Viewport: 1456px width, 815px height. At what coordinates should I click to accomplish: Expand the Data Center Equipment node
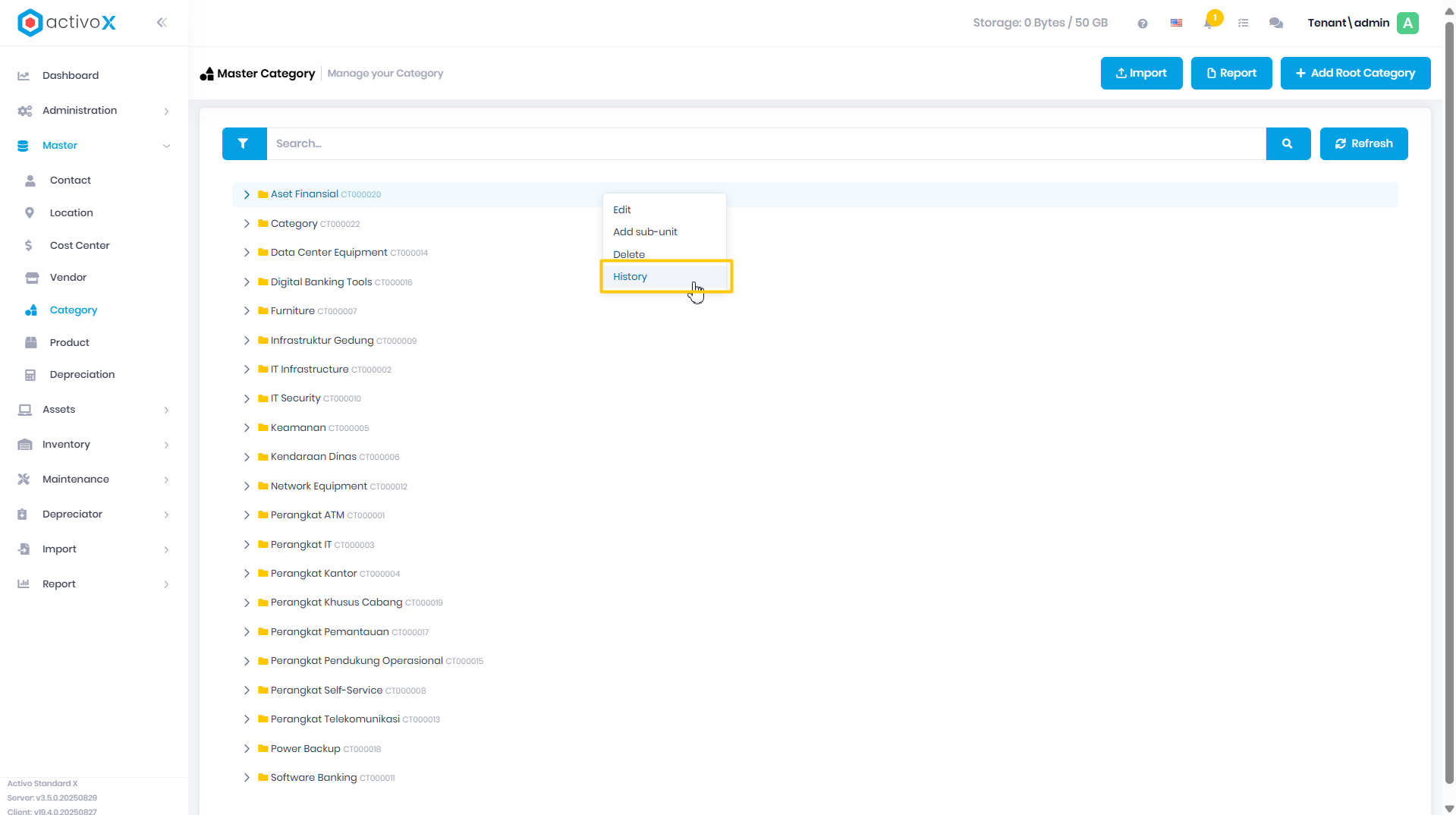point(247,253)
